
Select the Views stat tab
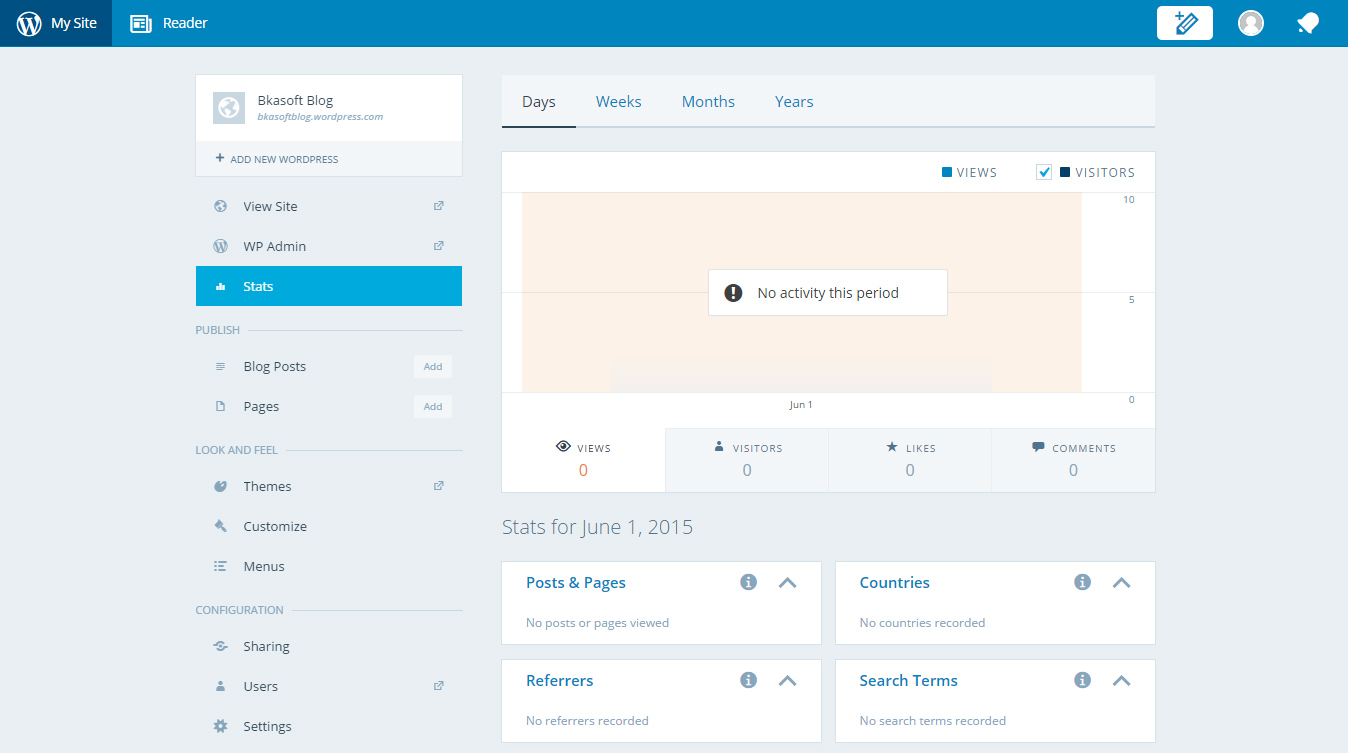click(583, 460)
